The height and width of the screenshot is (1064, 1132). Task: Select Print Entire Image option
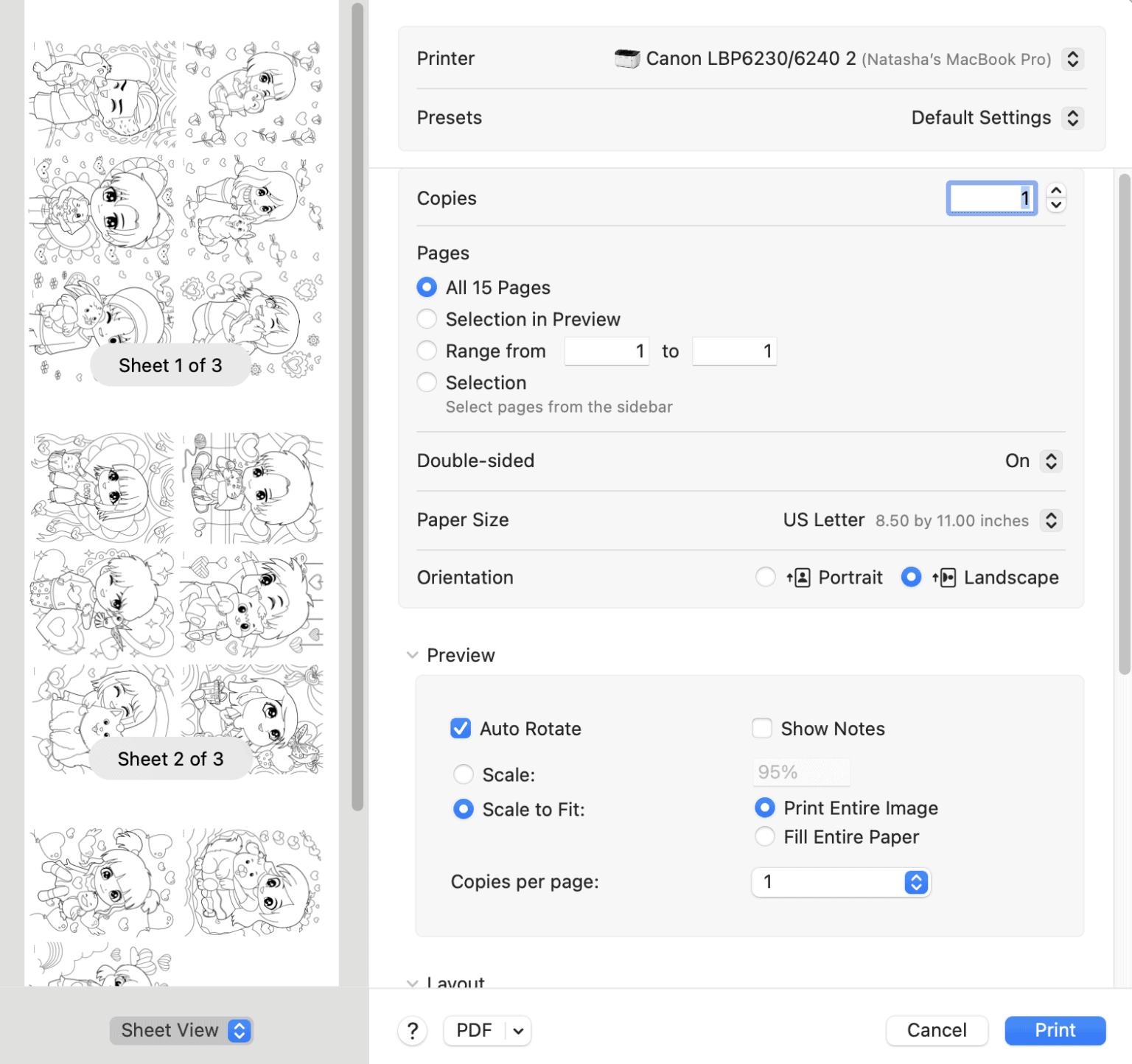tap(765, 808)
